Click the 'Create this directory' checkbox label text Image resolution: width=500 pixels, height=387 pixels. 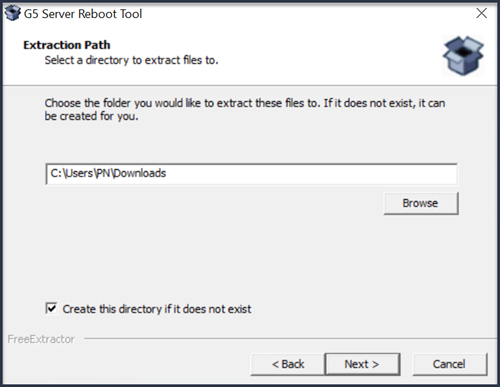(x=157, y=309)
